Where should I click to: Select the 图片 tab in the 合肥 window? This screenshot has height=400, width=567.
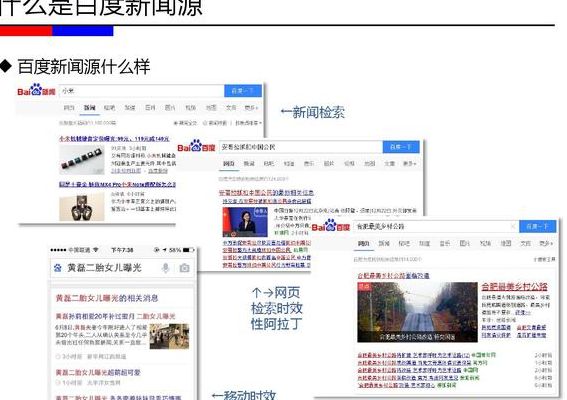point(465,243)
